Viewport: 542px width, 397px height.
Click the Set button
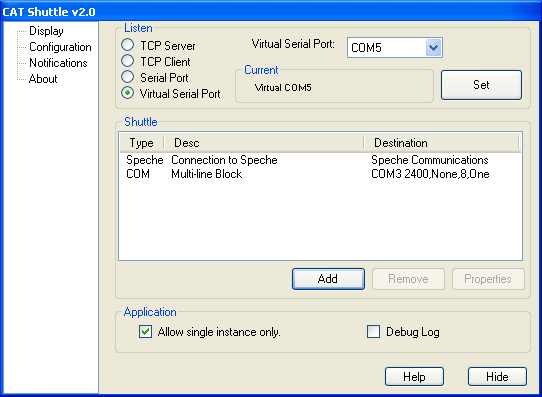(481, 85)
